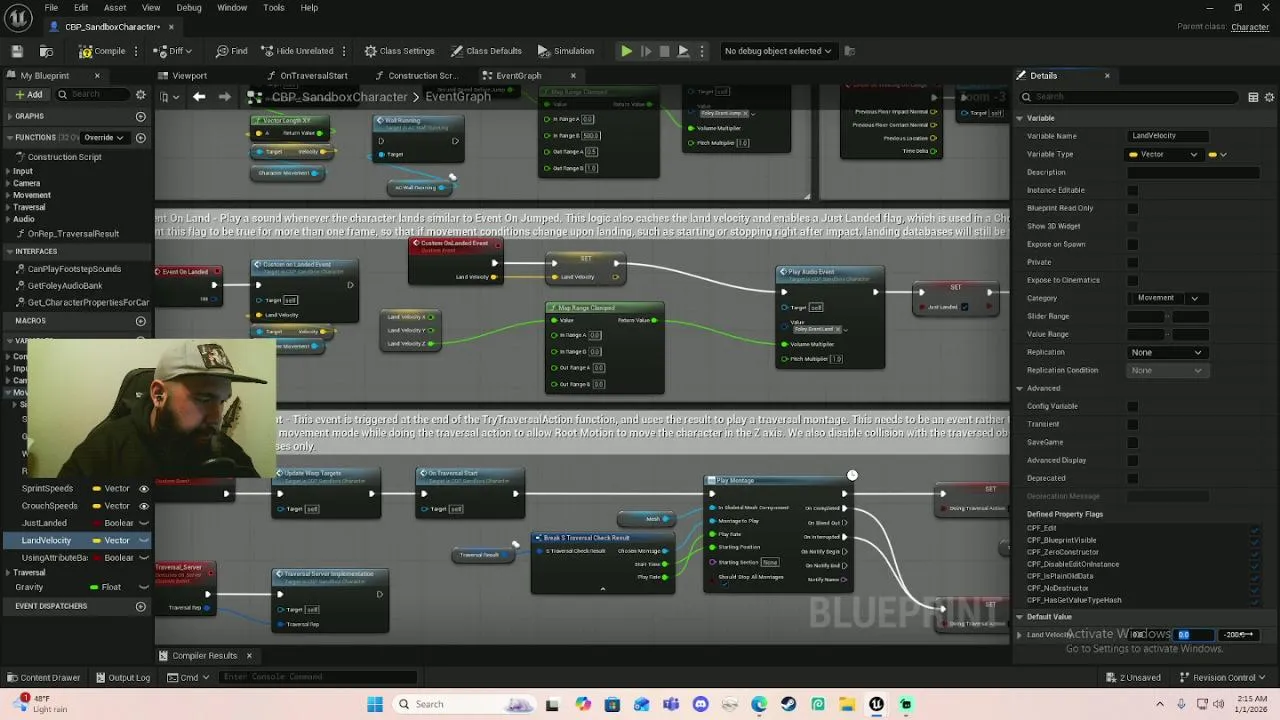The height and width of the screenshot is (720, 1280).
Task: Open Unreal Editor from the Windows taskbar
Action: (877, 704)
